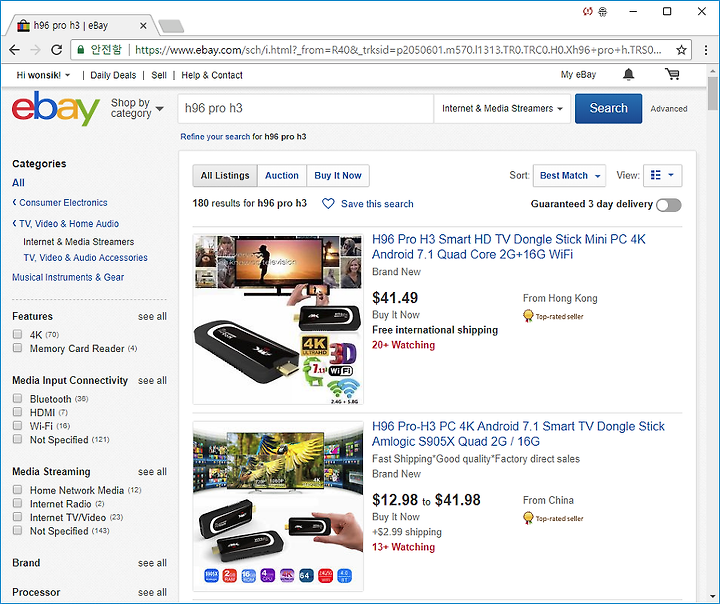Open the Best Match sort dropdown
720x604 pixels.
point(569,175)
